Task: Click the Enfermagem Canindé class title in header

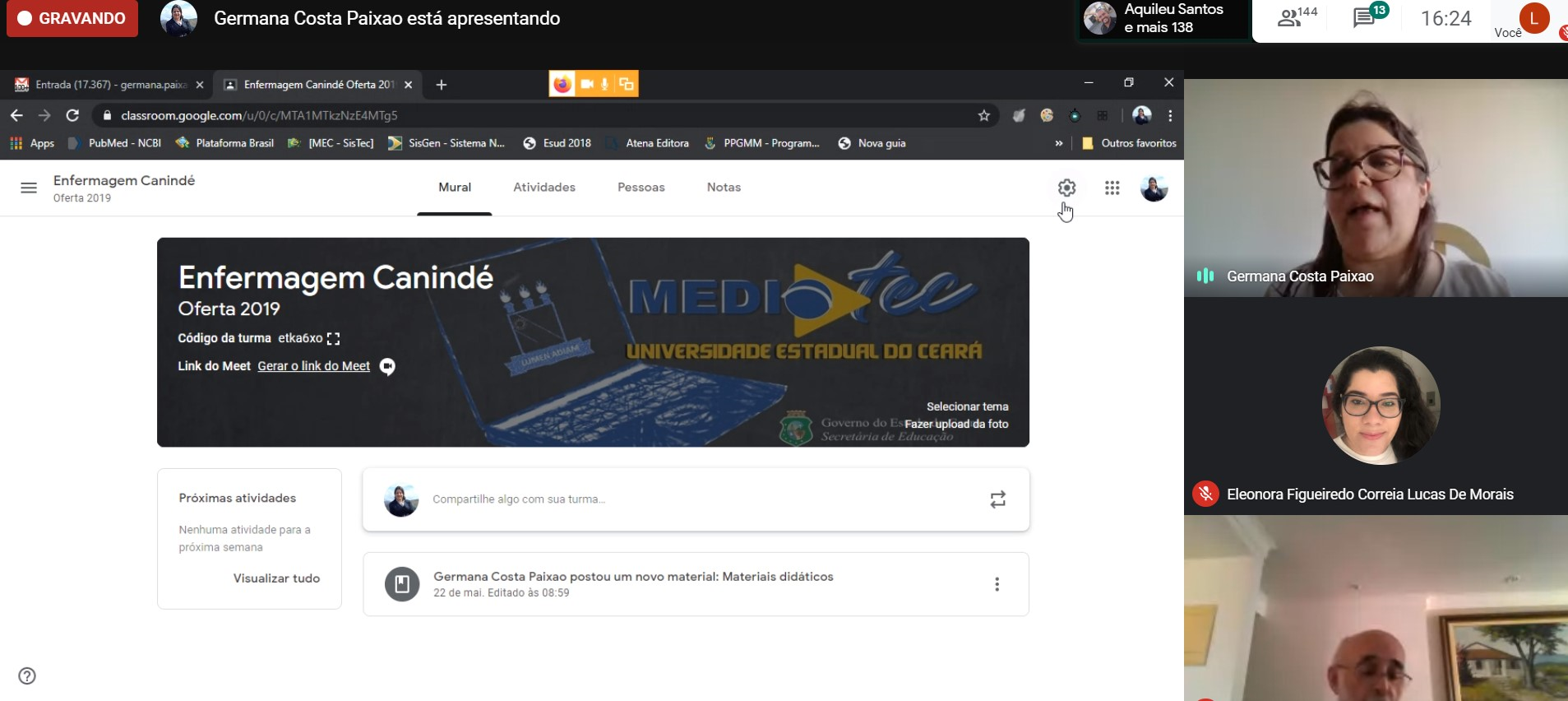Action: coord(124,180)
